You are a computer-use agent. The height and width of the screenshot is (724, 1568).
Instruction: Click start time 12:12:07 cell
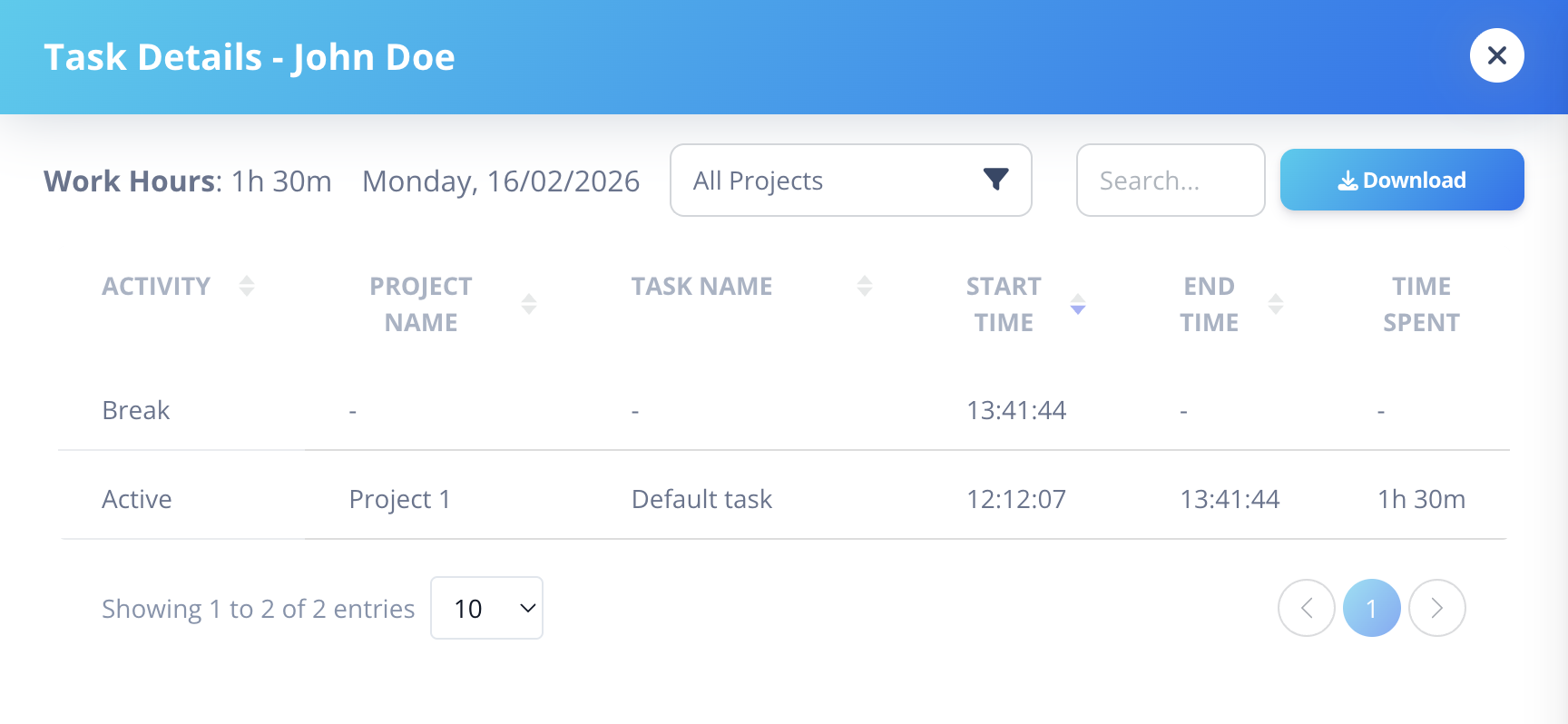click(x=1016, y=499)
